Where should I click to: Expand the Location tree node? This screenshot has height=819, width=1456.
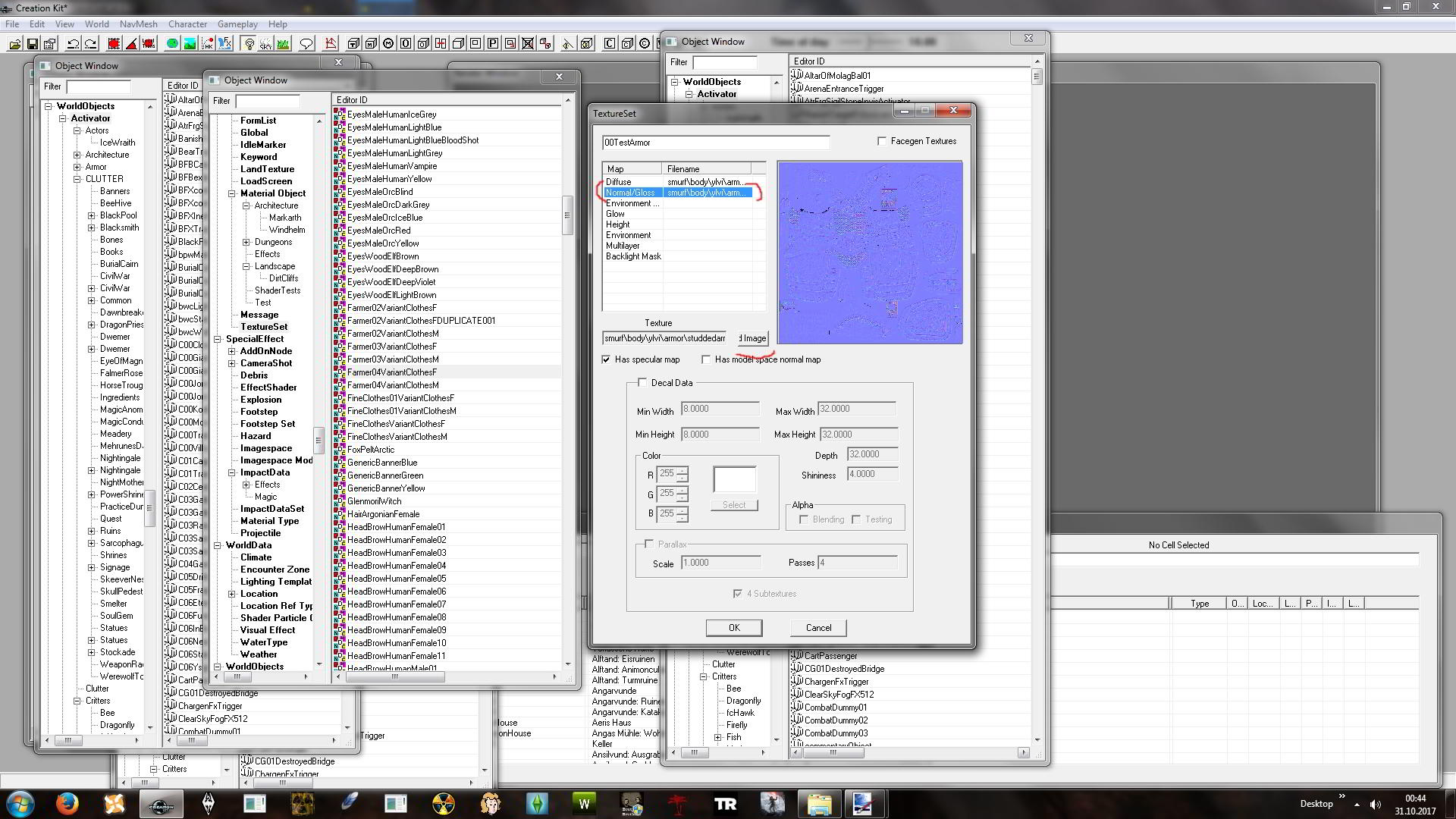232,594
